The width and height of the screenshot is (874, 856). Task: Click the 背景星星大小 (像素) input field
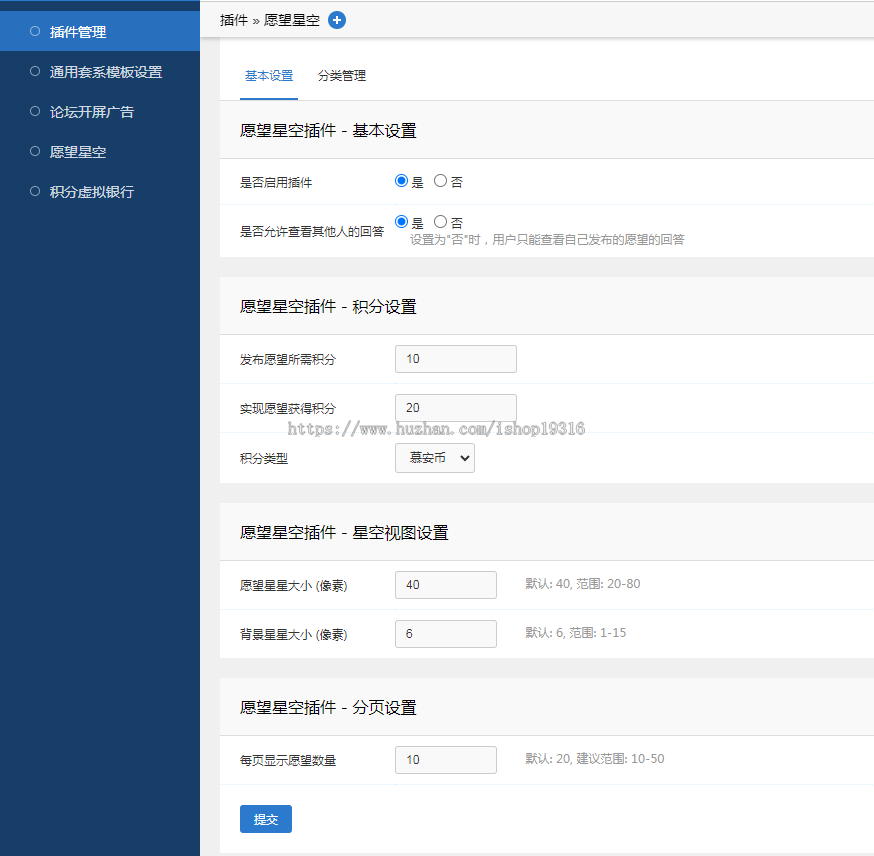pyautogui.click(x=446, y=634)
